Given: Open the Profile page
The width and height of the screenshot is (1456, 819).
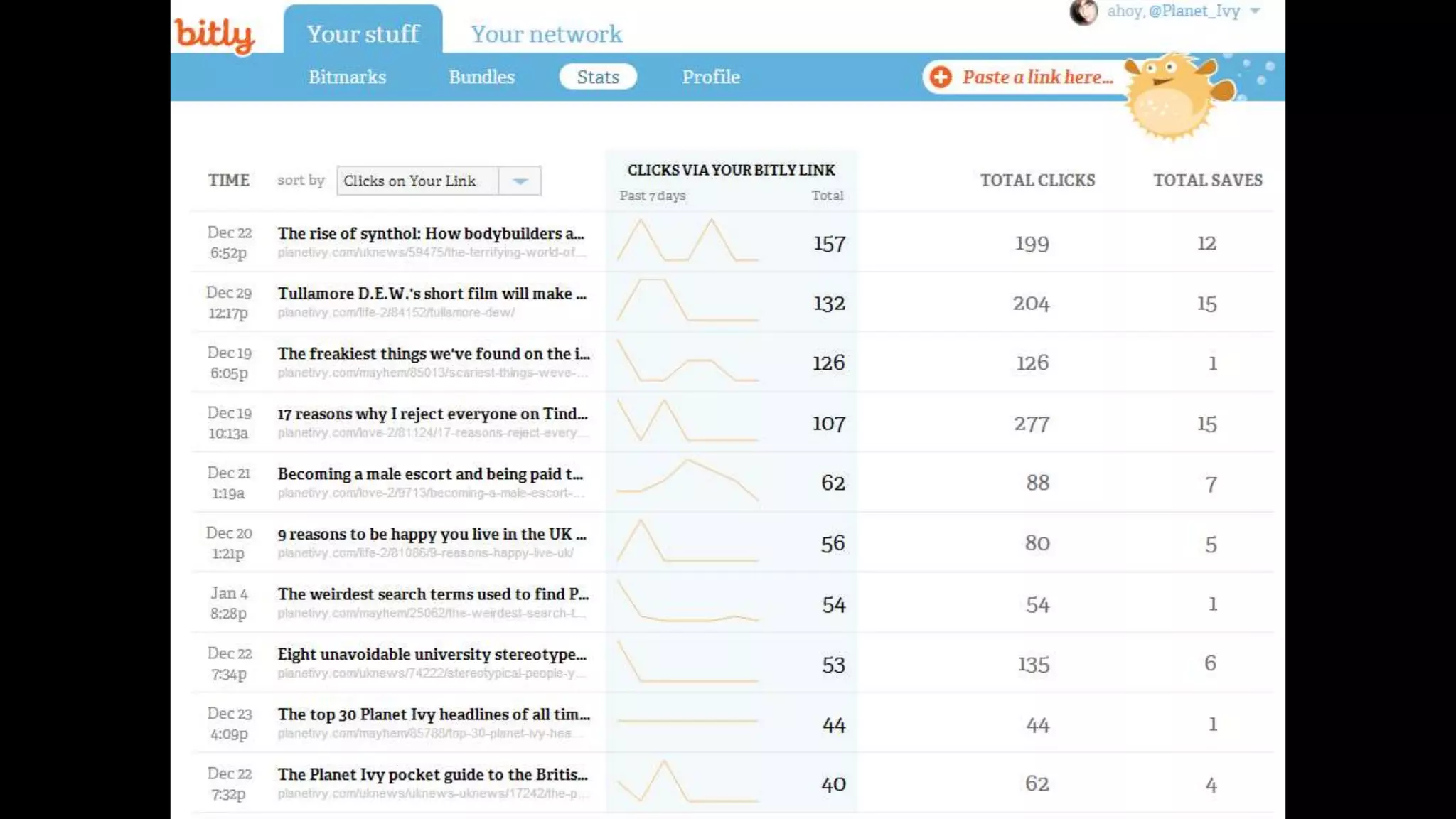Looking at the screenshot, I should (711, 77).
